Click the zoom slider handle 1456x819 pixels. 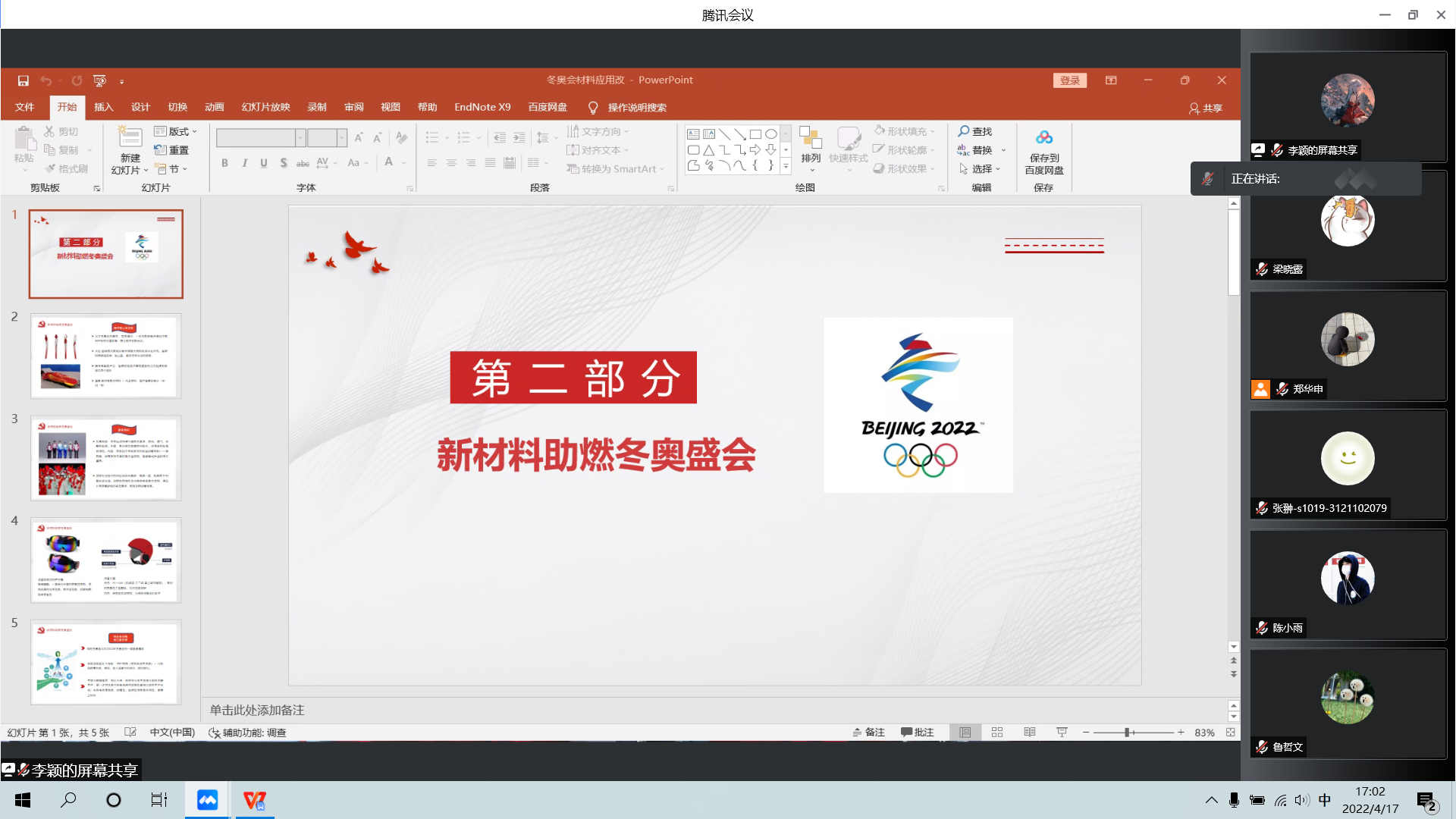1128,733
